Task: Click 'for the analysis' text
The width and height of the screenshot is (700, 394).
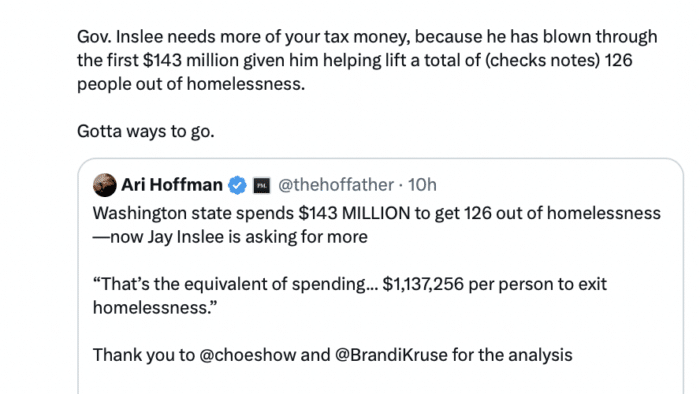Action: (x=512, y=355)
